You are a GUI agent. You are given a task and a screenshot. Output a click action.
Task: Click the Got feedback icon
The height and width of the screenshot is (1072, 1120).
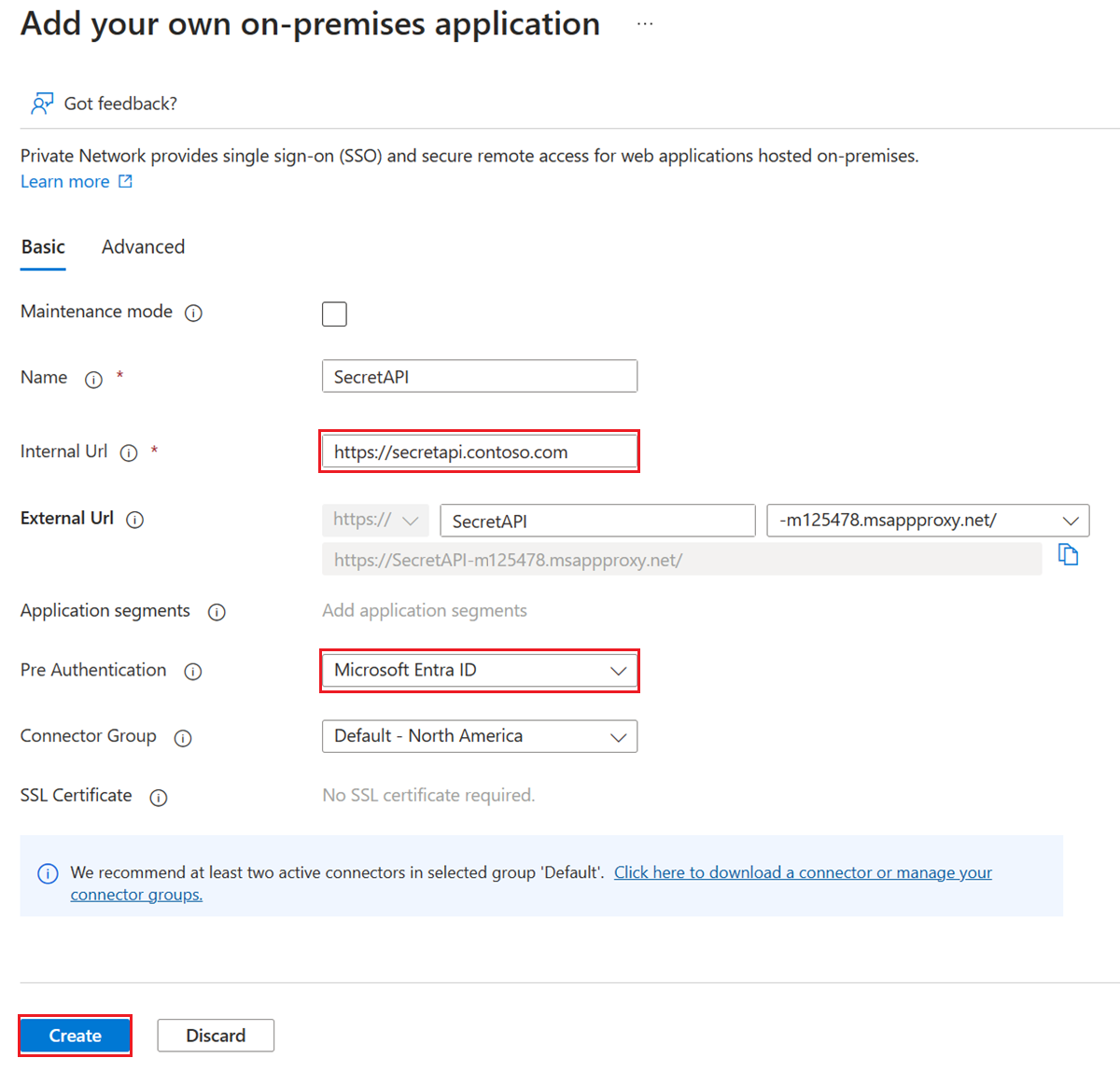click(42, 103)
